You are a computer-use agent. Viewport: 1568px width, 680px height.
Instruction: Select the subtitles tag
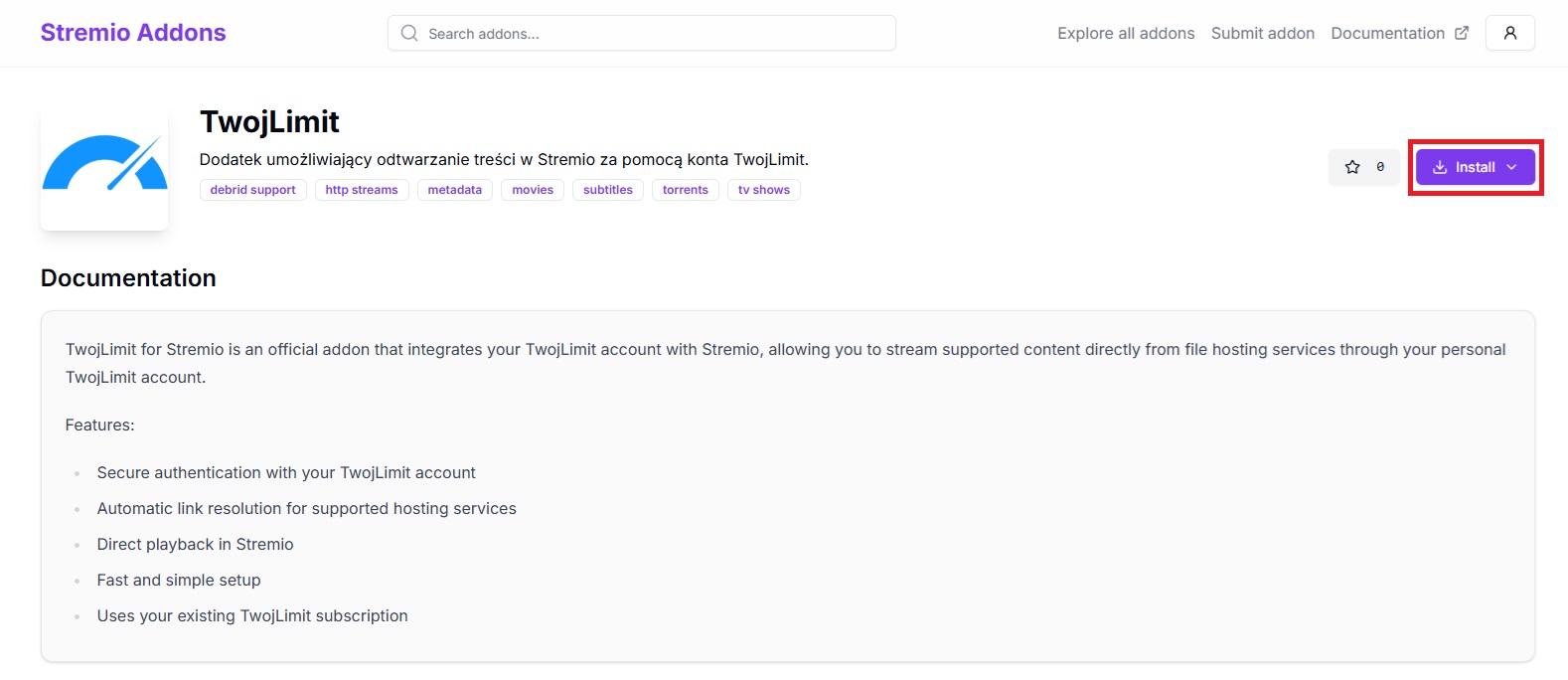coord(608,190)
